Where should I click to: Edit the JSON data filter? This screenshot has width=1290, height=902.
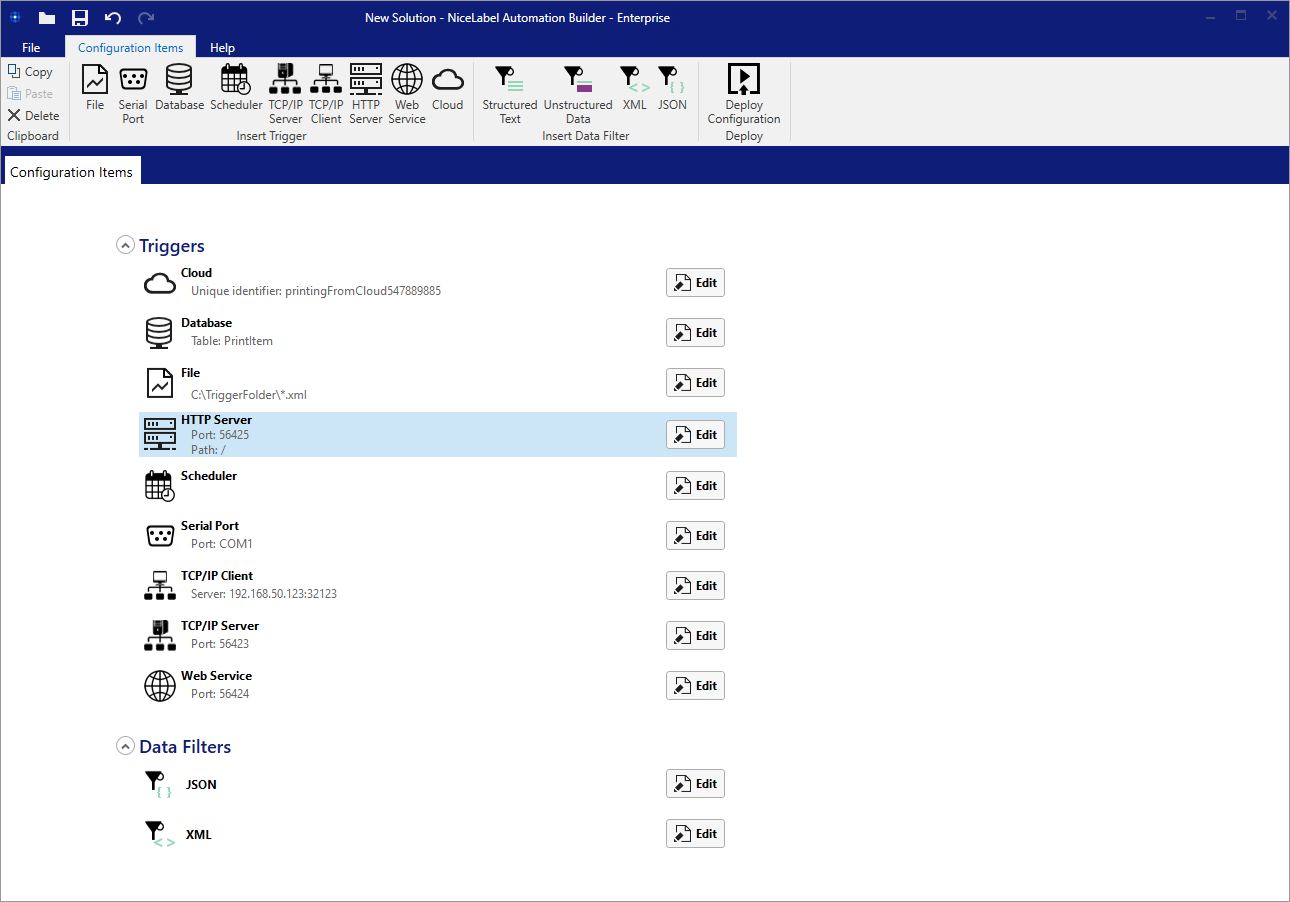click(x=695, y=784)
